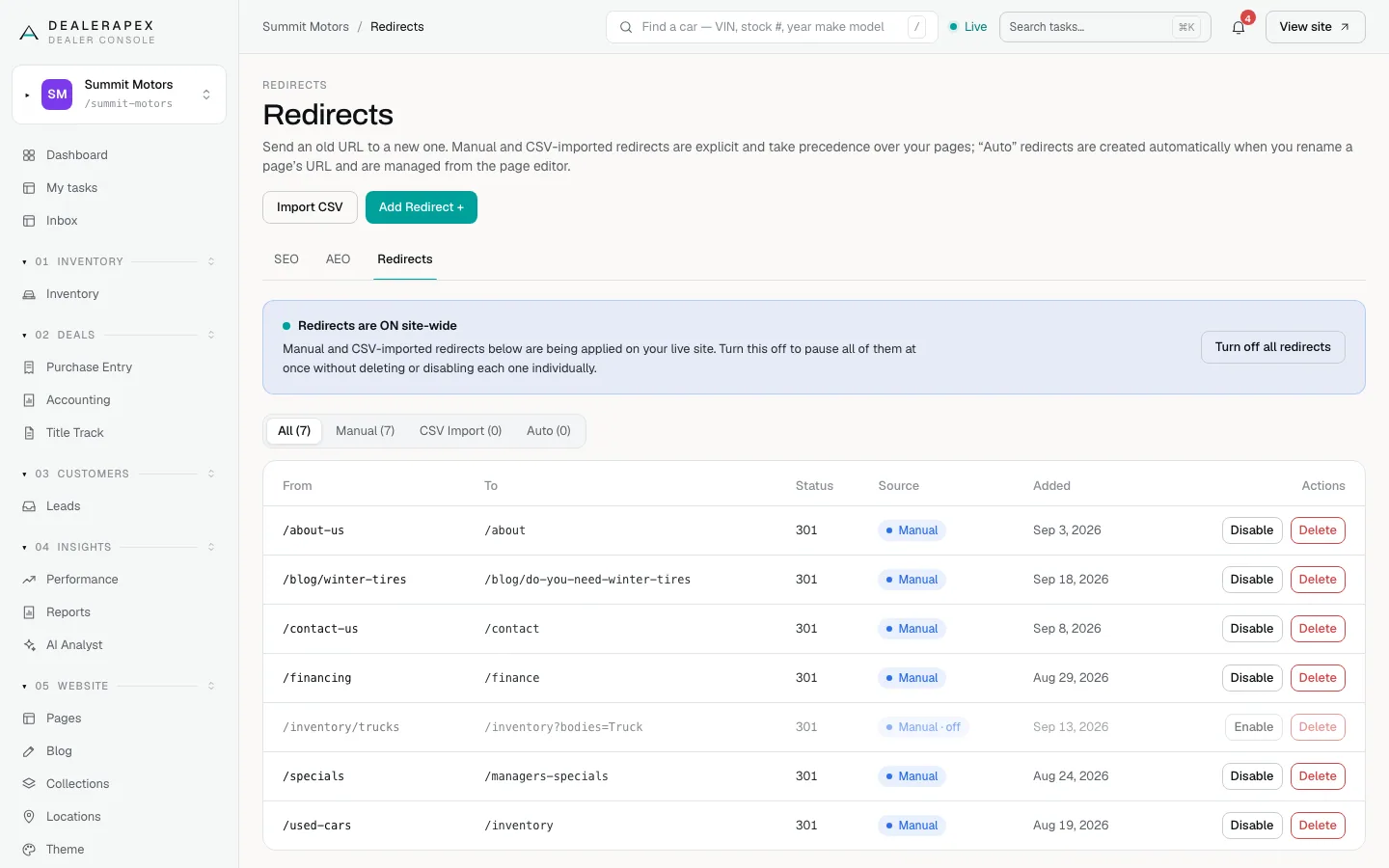The image size is (1389, 868).
Task: Disable the /about-us redirect
Action: click(1251, 530)
